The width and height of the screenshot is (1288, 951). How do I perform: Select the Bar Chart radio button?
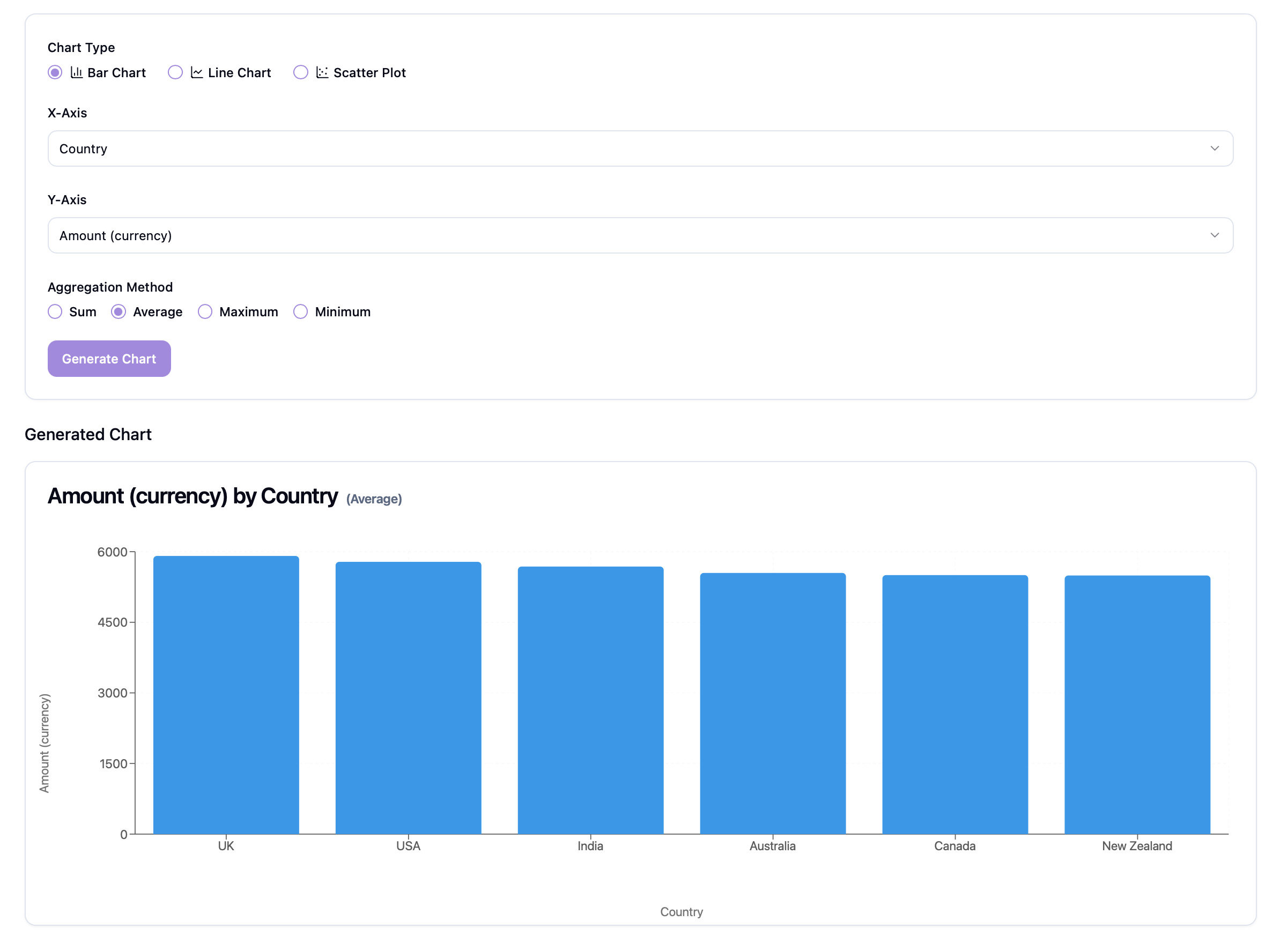pos(55,72)
